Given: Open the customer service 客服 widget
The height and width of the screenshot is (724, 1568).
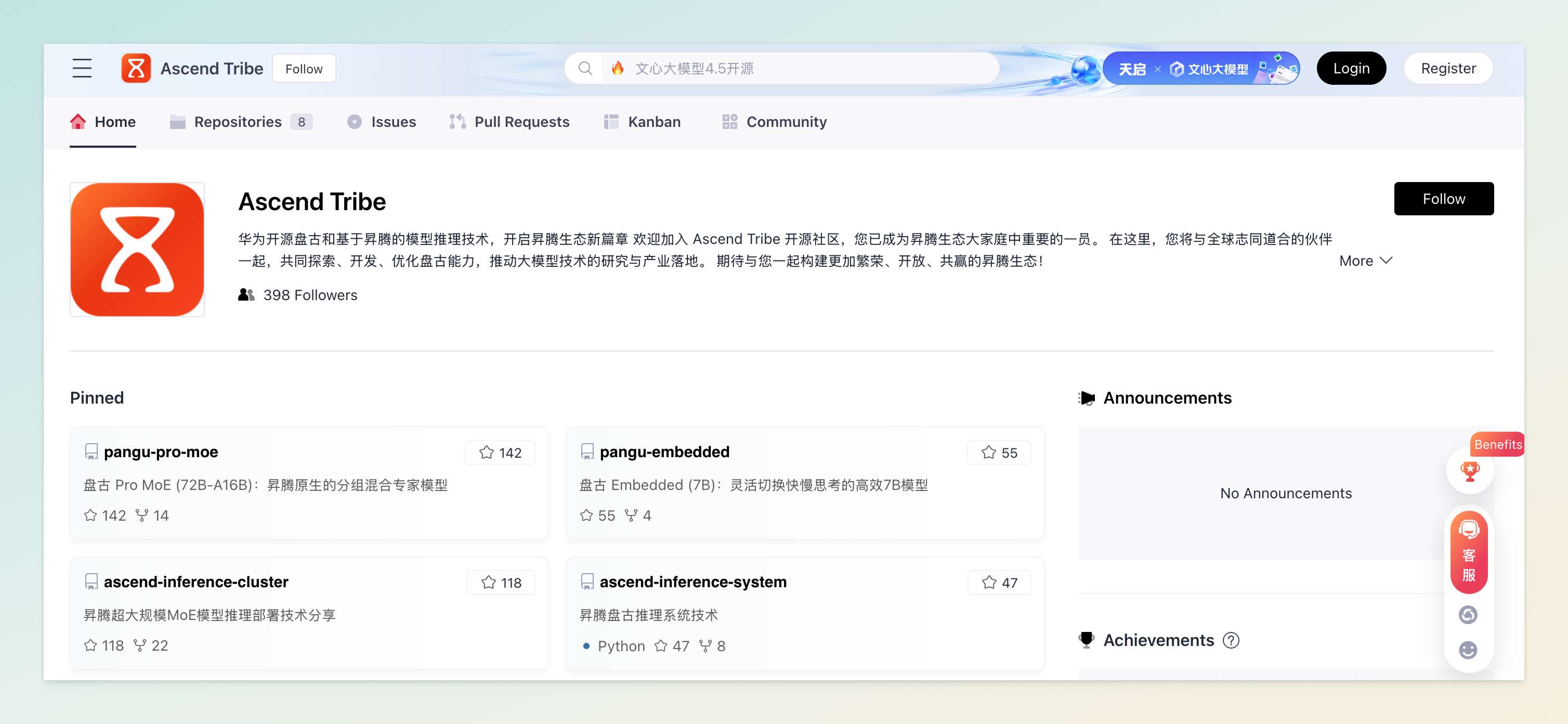Looking at the screenshot, I should click(x=1468, y=552).
